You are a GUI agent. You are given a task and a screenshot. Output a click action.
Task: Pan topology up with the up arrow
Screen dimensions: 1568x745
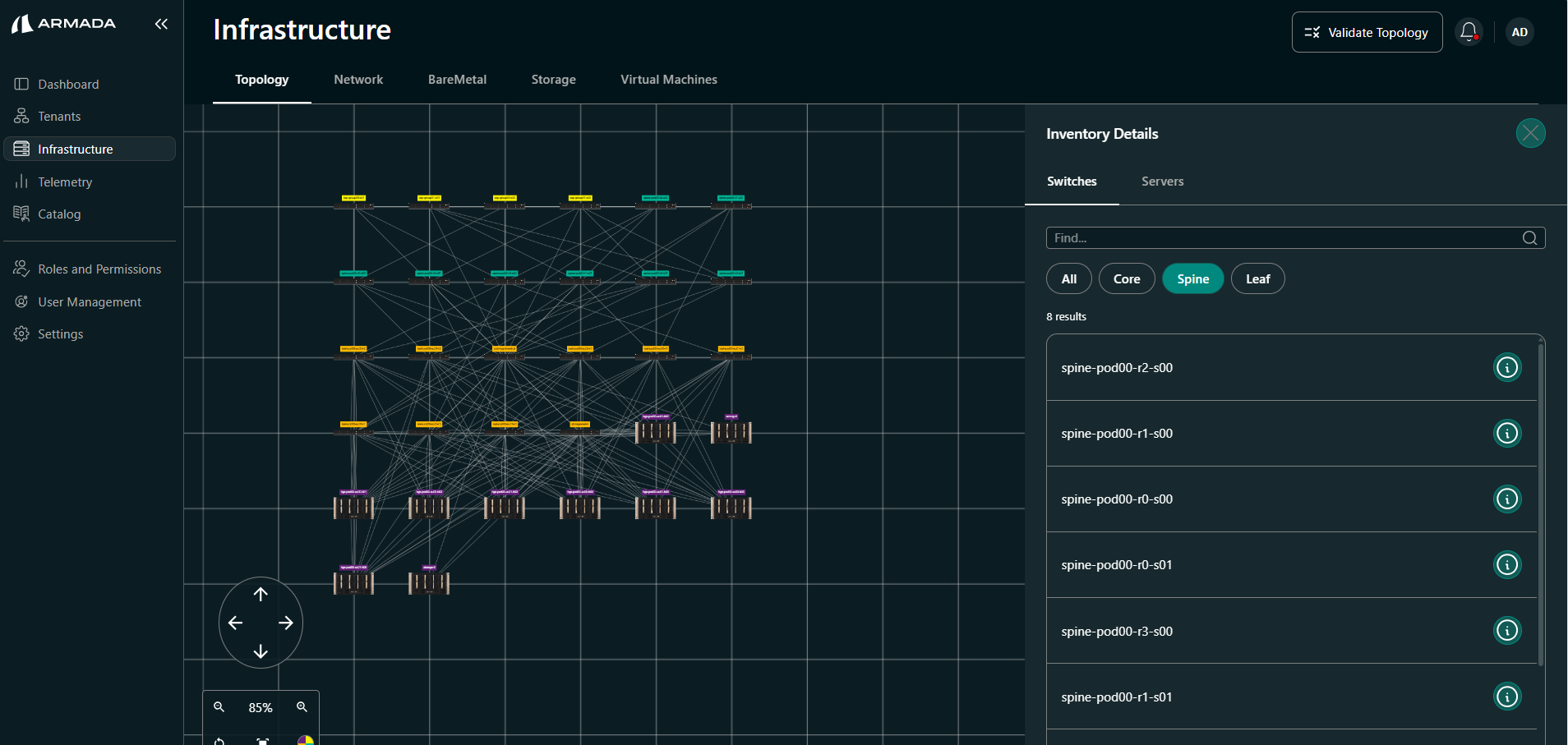261,595
